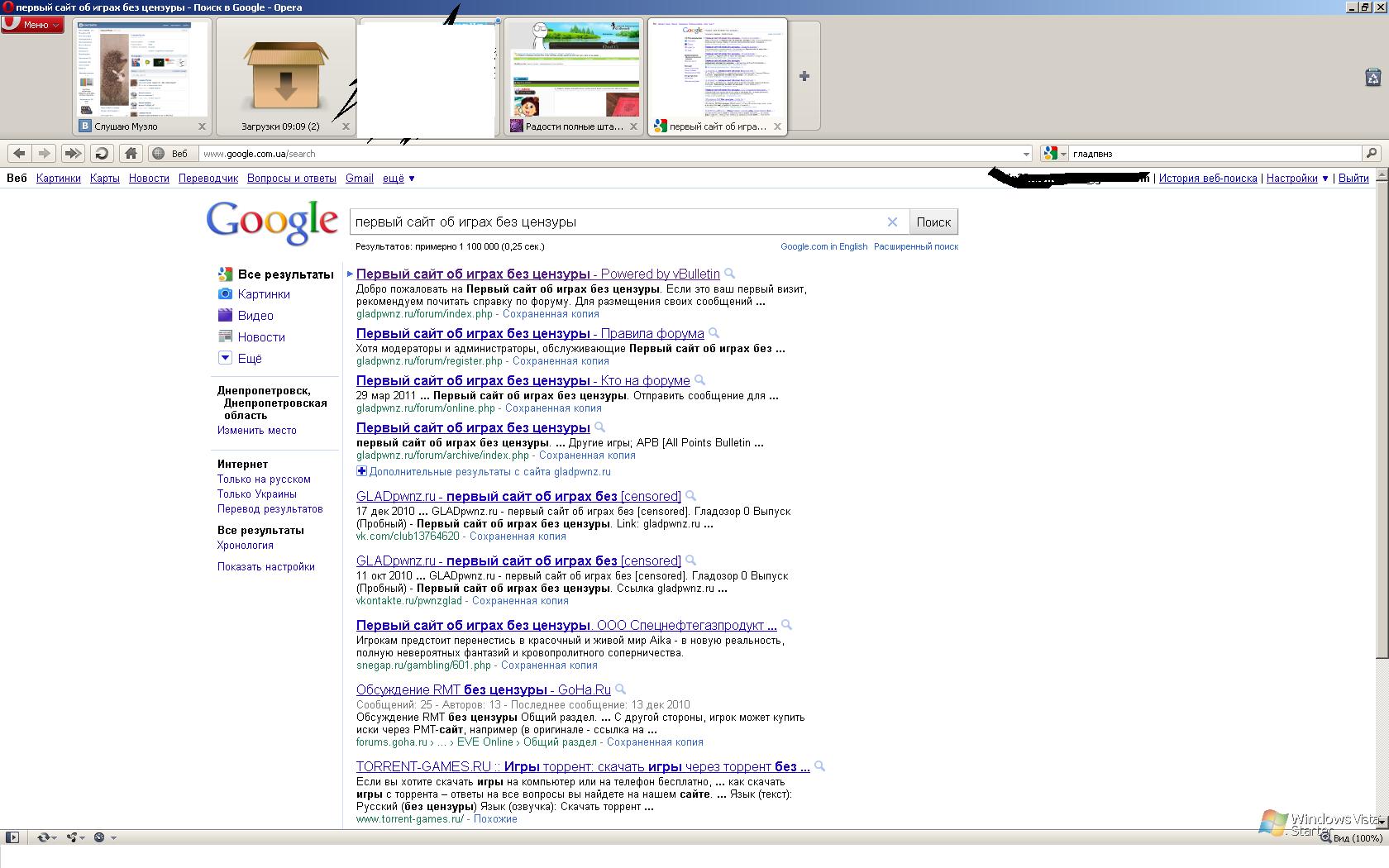Click the preview magnifier beside Кто на форуме result
The width and height of the screenshot is (1389, 868).
[x=699, y=380]
